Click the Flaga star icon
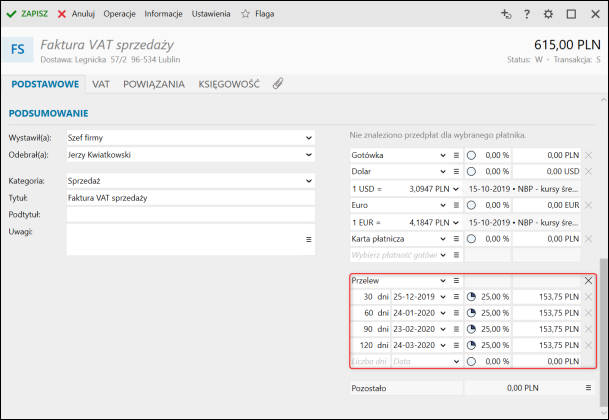 click(245, 14)
